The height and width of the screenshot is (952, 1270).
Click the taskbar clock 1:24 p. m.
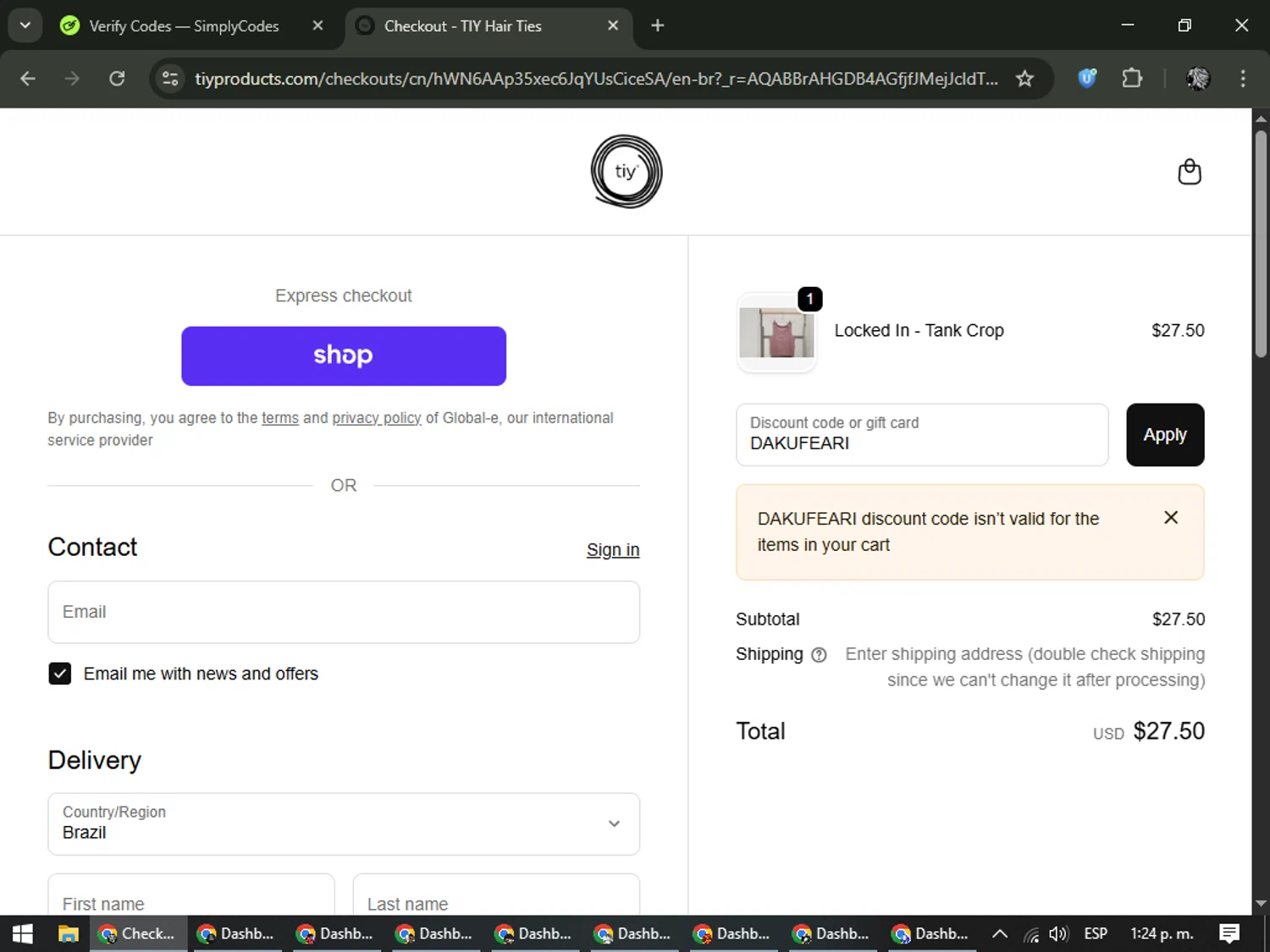click(x=1162, y=934)
